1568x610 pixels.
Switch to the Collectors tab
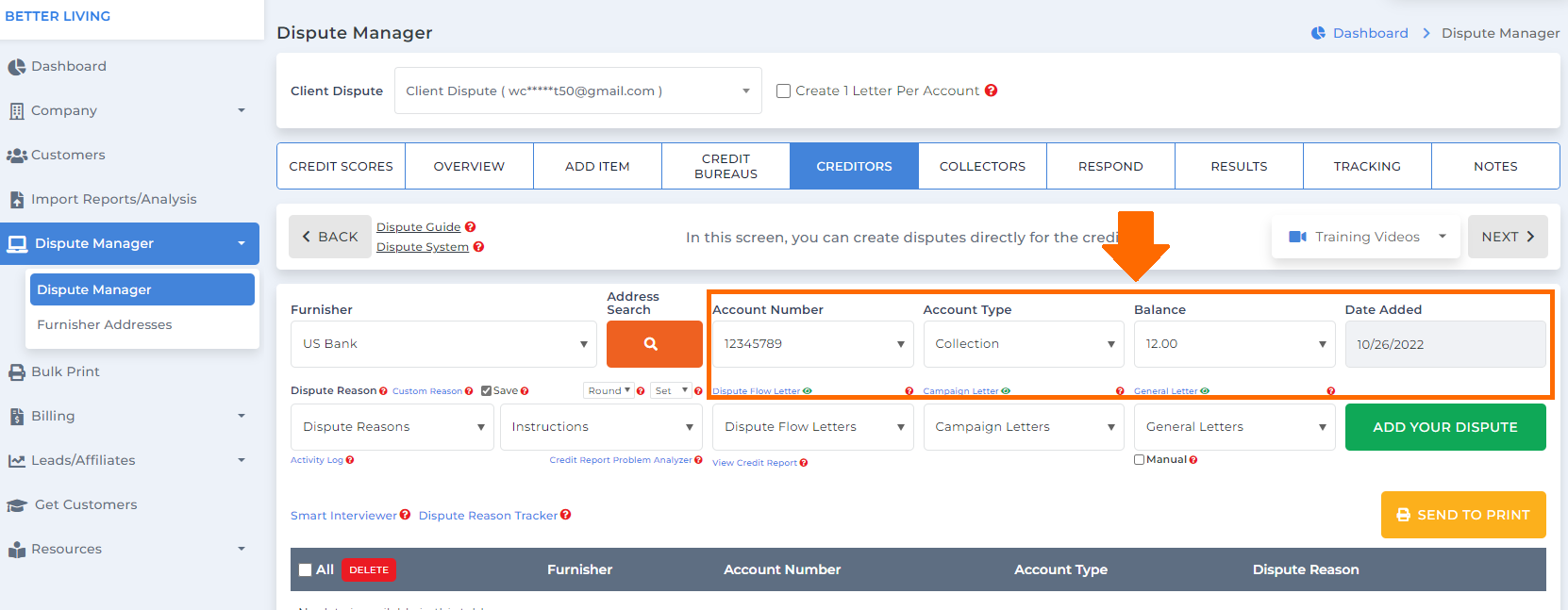[x=982, y=166]
